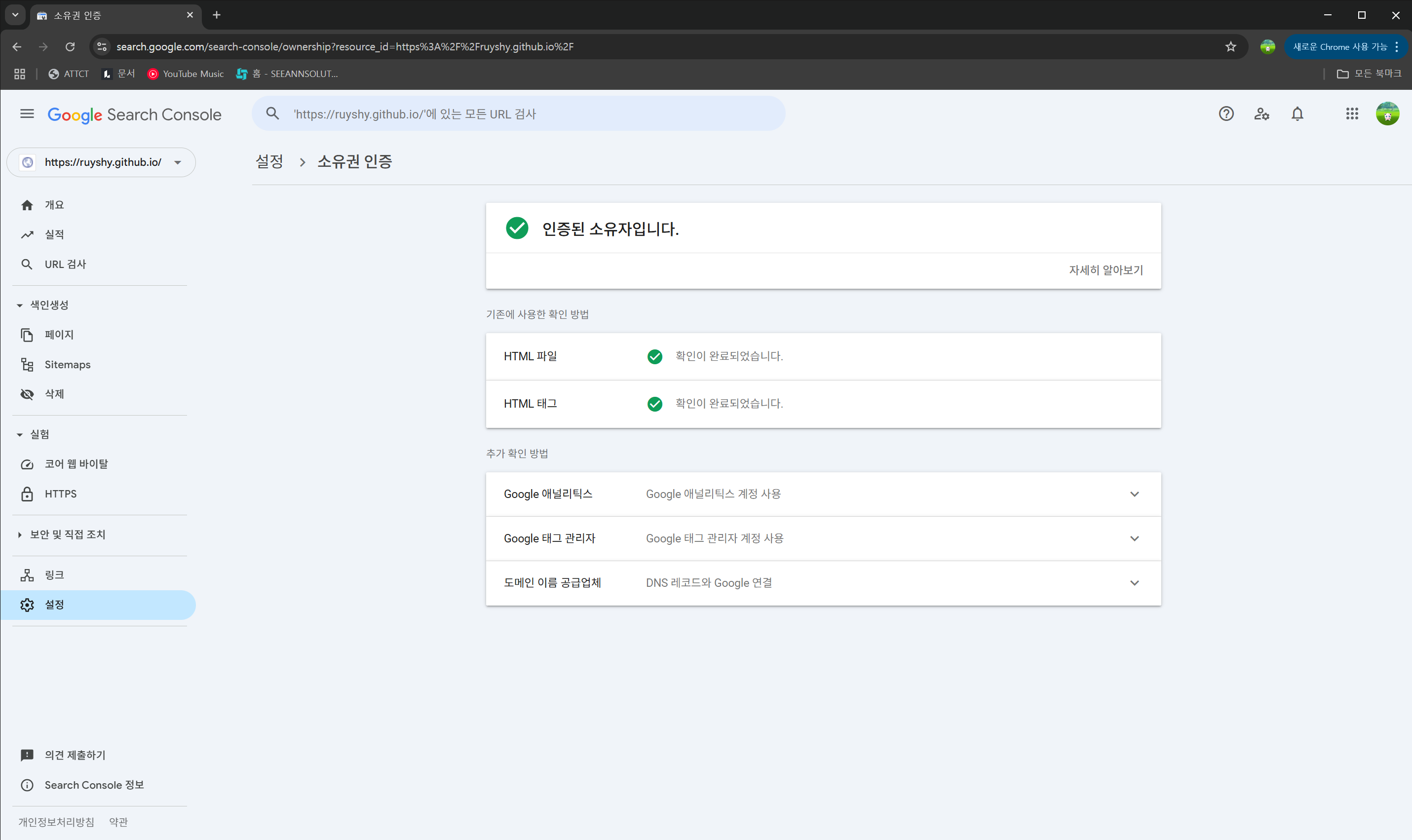Open 코어 웹 바이탈 in the sidebar
Screen dimensions: 1412x840
76,464
